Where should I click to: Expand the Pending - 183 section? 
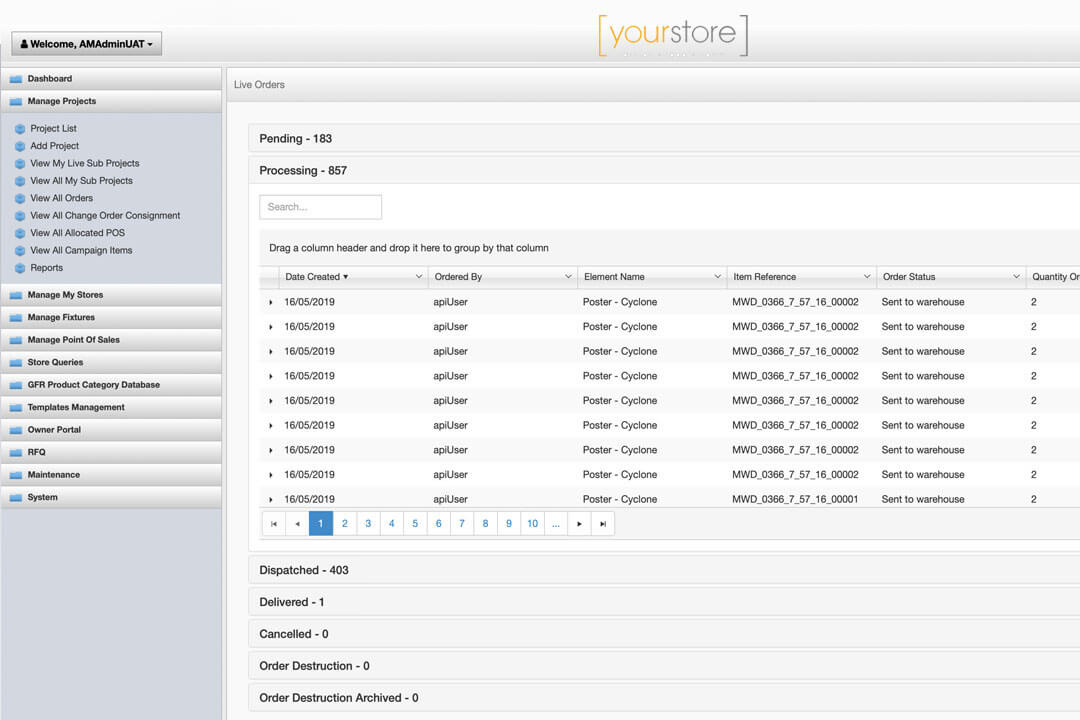295,139
